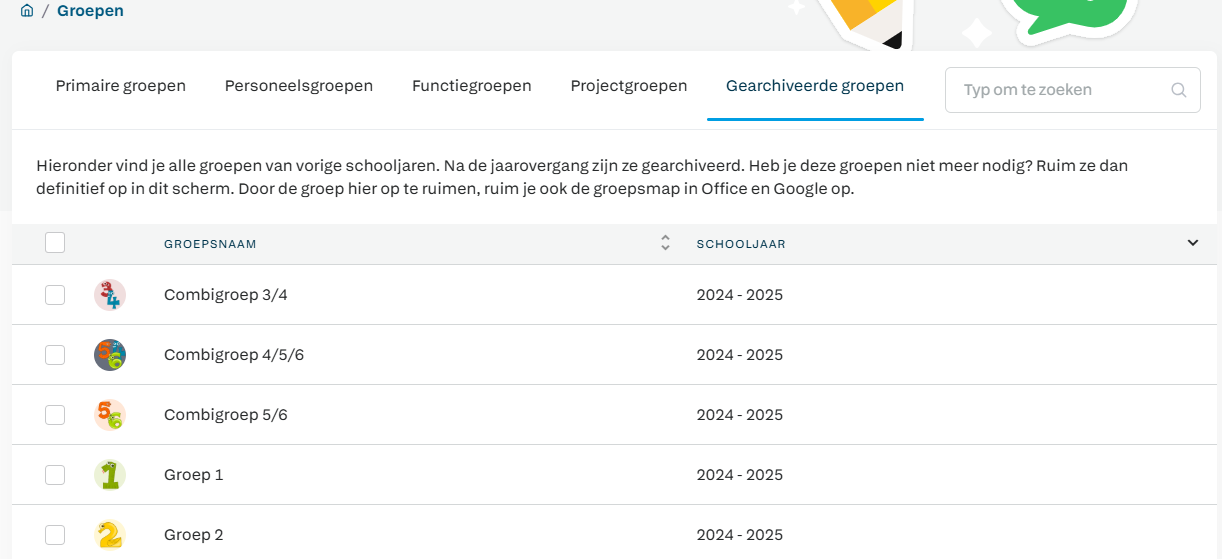Sort the list by Groepsnaam arrows

click(x=665, y=243)
